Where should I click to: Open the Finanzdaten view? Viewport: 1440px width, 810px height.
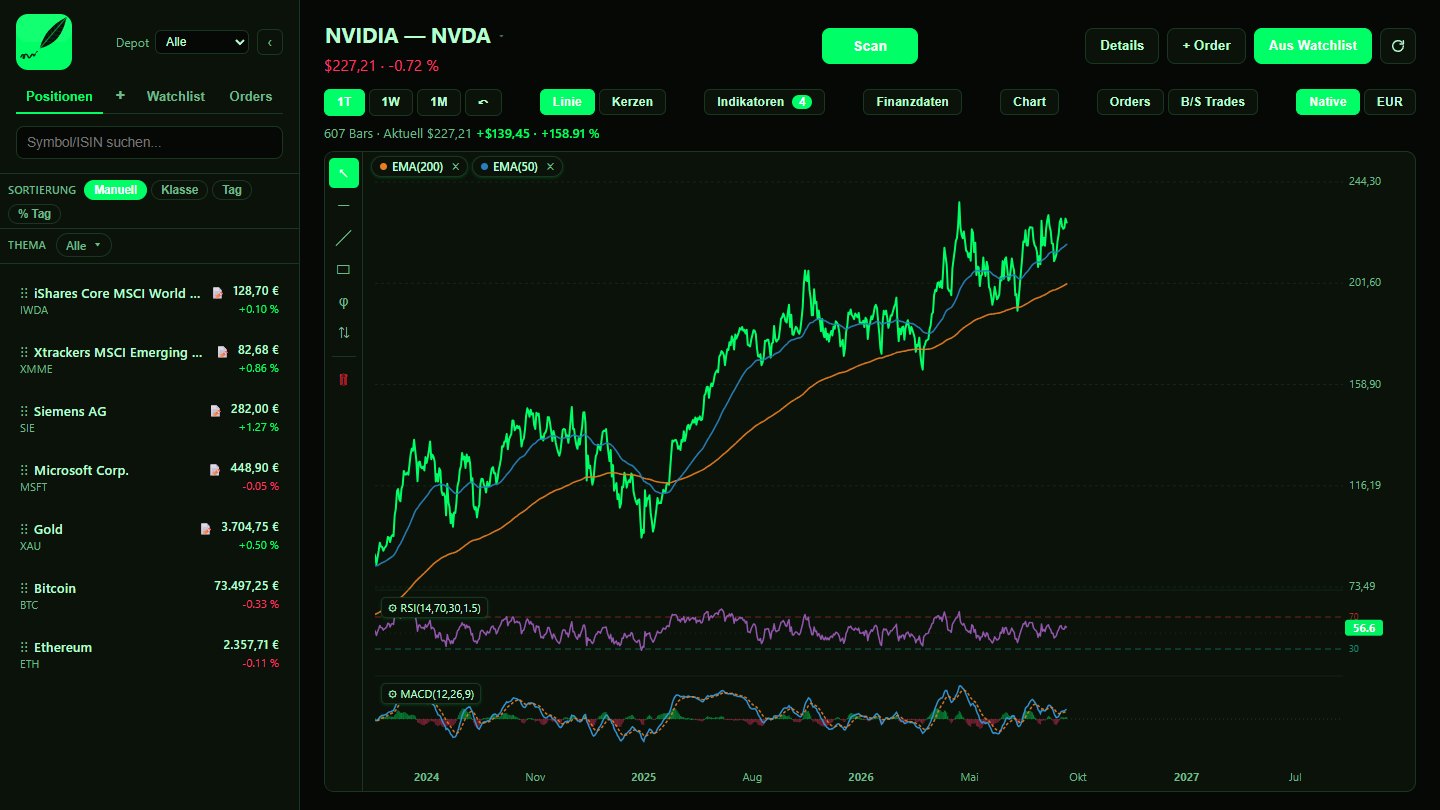pos(912,102)
